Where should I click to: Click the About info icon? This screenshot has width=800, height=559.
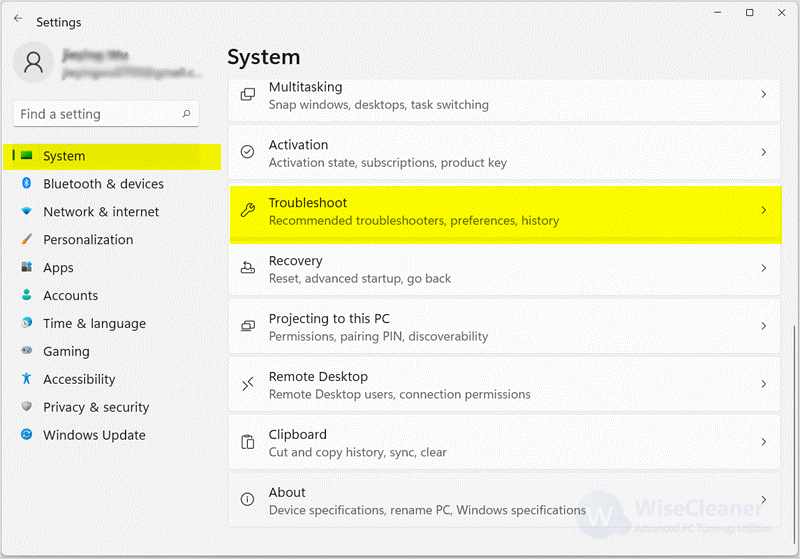pyautogui.click(x=248, y=499)
